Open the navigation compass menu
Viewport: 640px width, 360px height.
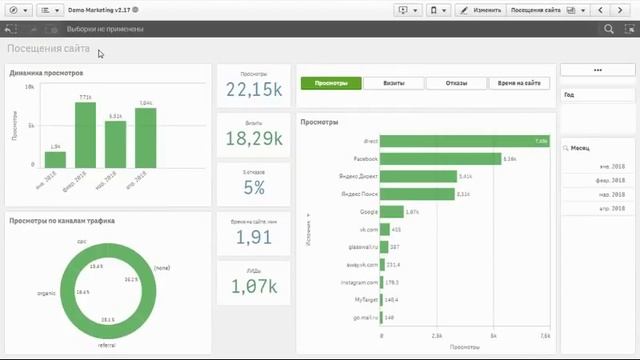pos(19,10)
